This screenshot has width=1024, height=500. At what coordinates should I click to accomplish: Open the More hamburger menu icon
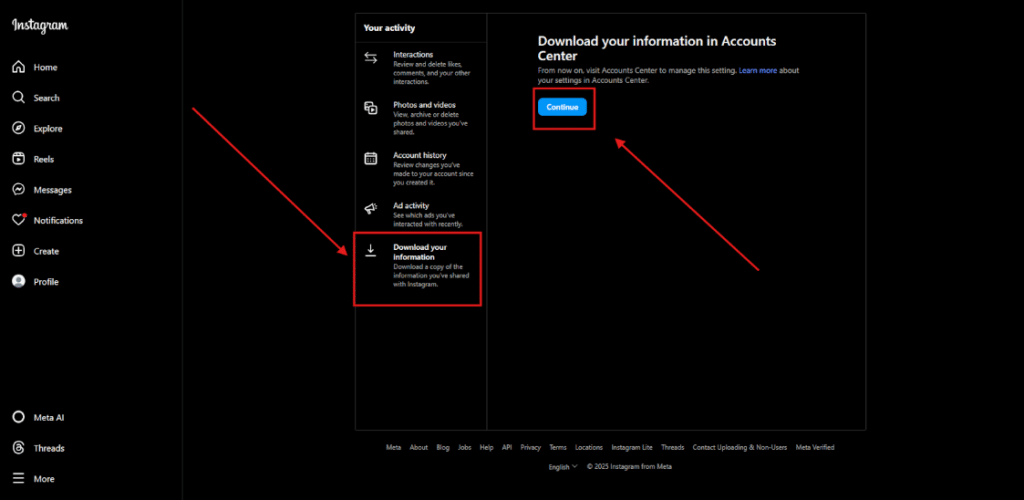(x=19, y=478)
